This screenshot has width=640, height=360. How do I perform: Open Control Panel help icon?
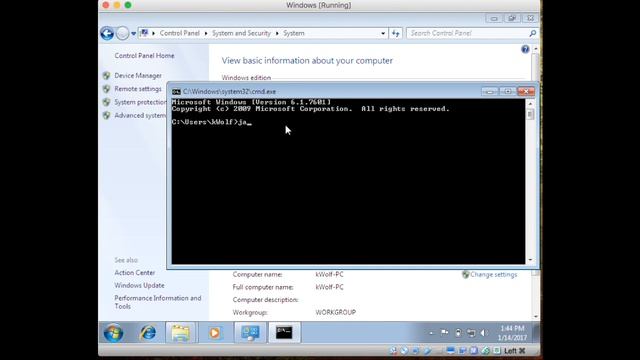point(525,49)
